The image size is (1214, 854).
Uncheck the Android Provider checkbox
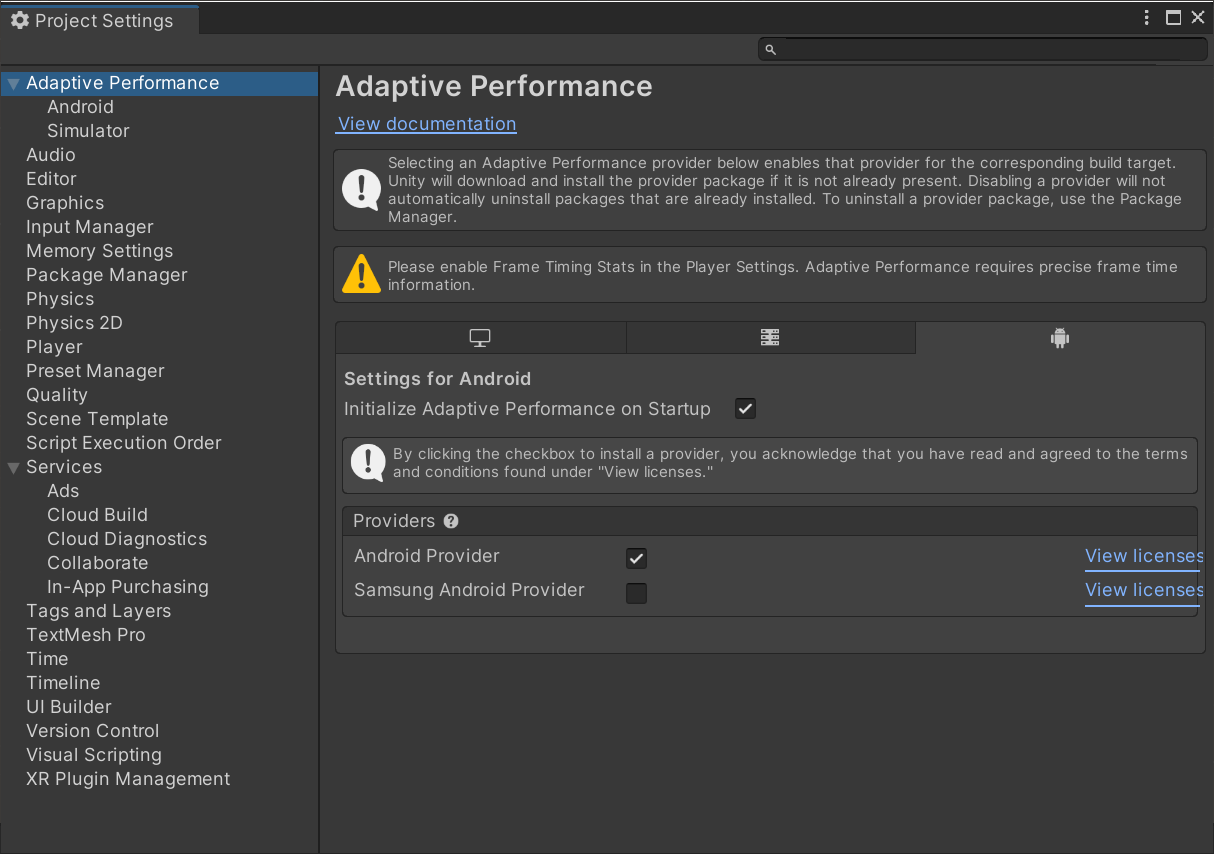click(636, 558)
